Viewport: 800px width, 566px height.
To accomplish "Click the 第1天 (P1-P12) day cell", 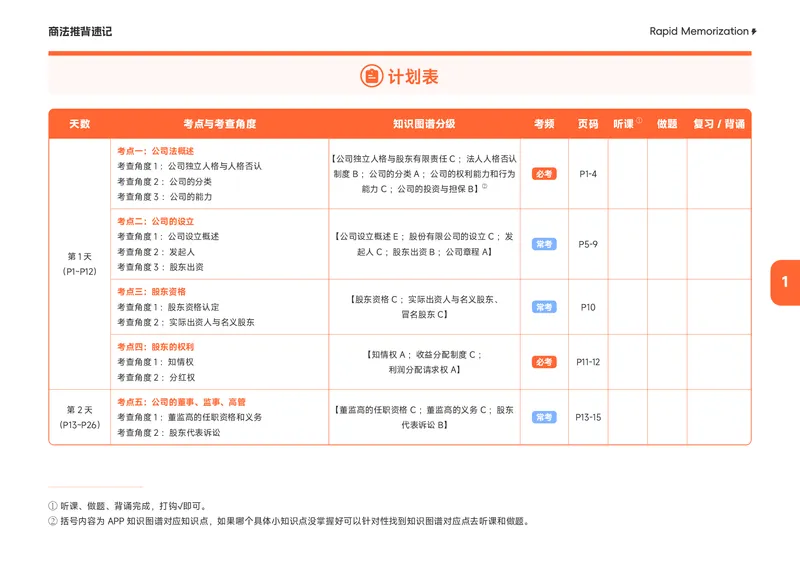I will click(80, 264).
